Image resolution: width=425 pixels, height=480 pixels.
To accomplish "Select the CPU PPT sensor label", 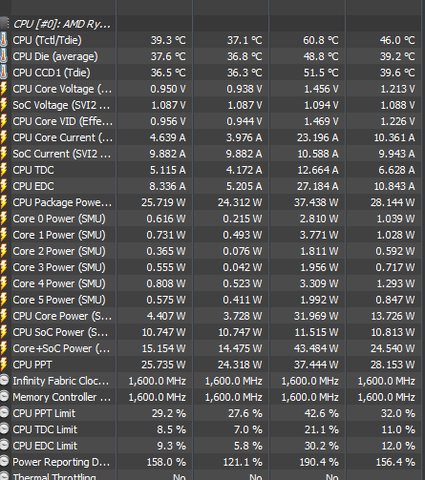I will coord(32,365).
